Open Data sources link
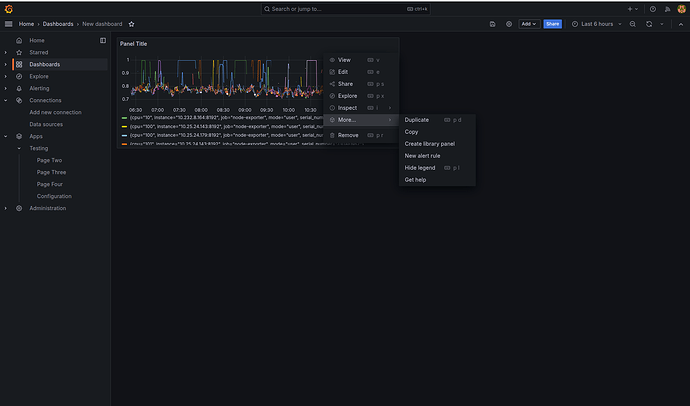Screen dimensions: 690x406 click(x=46, y=124)
